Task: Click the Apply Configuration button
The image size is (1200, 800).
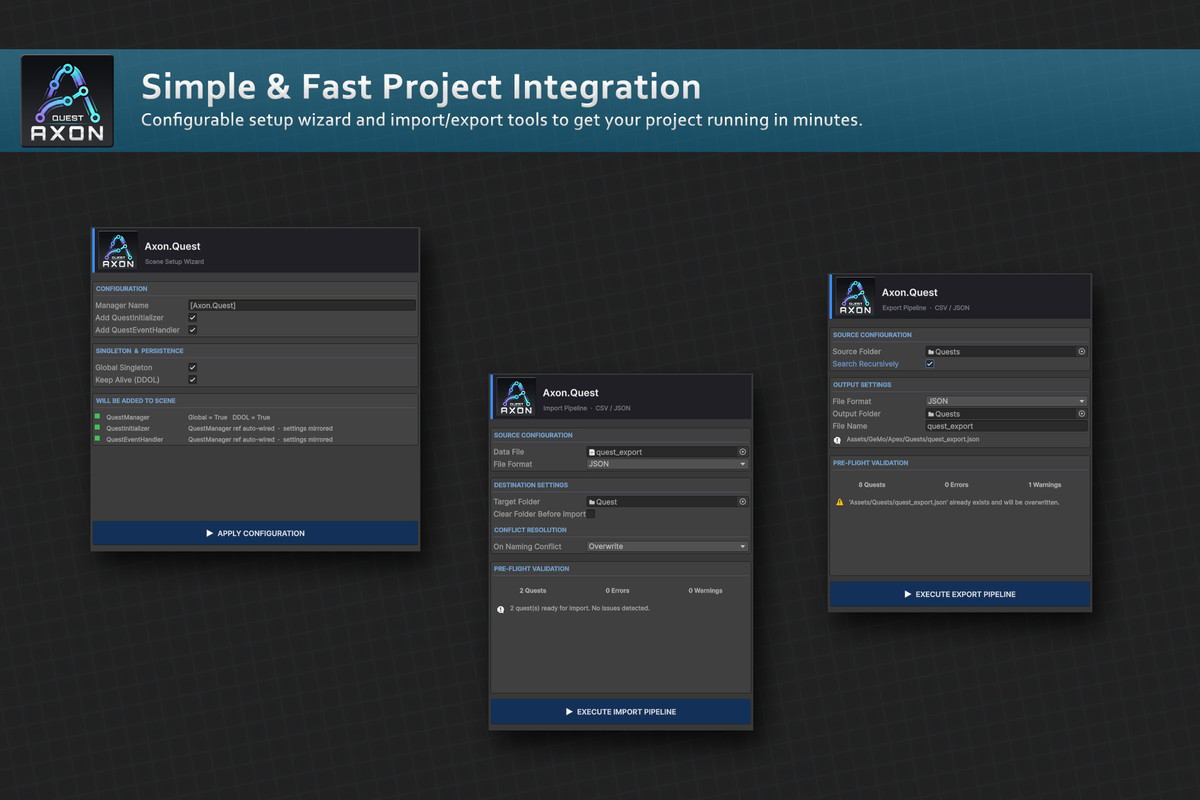Action: (255, 533)
